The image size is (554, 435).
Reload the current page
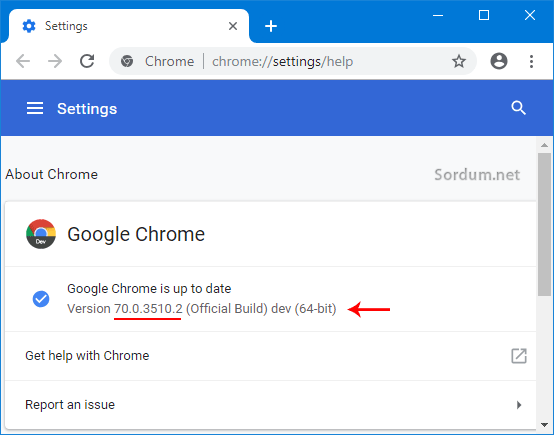click(87, 61)
